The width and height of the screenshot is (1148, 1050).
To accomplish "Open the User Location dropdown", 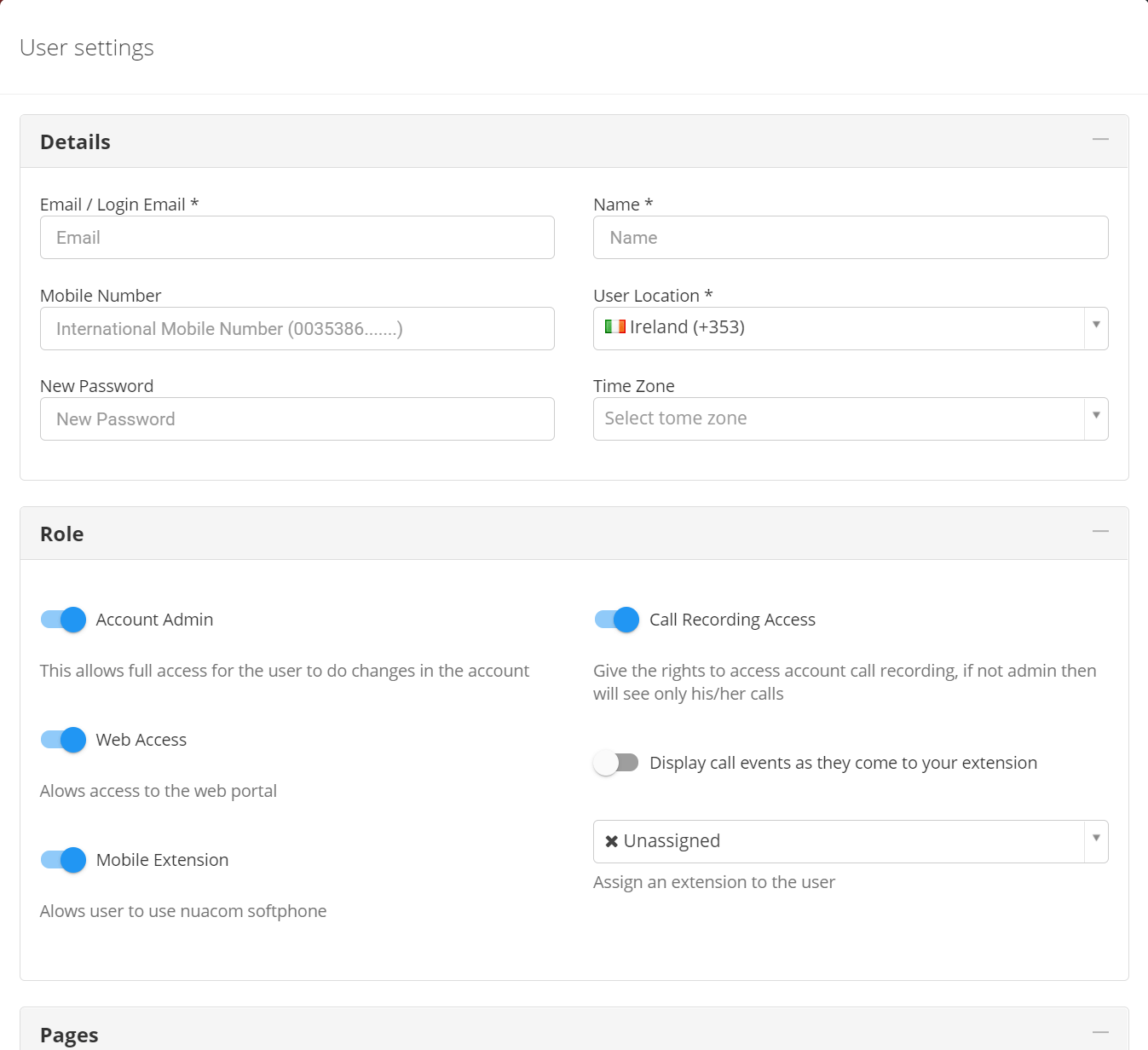I will click(851, 328).
